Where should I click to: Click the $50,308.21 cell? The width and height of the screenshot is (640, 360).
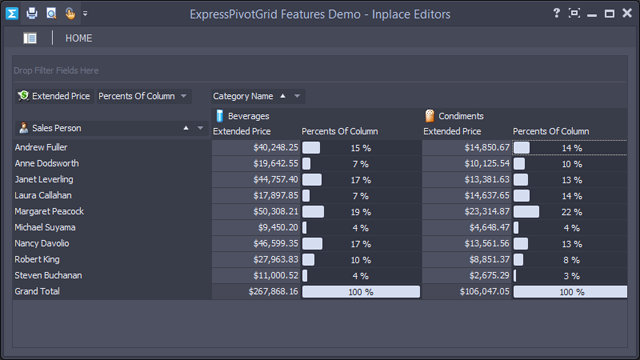point(256,211)
